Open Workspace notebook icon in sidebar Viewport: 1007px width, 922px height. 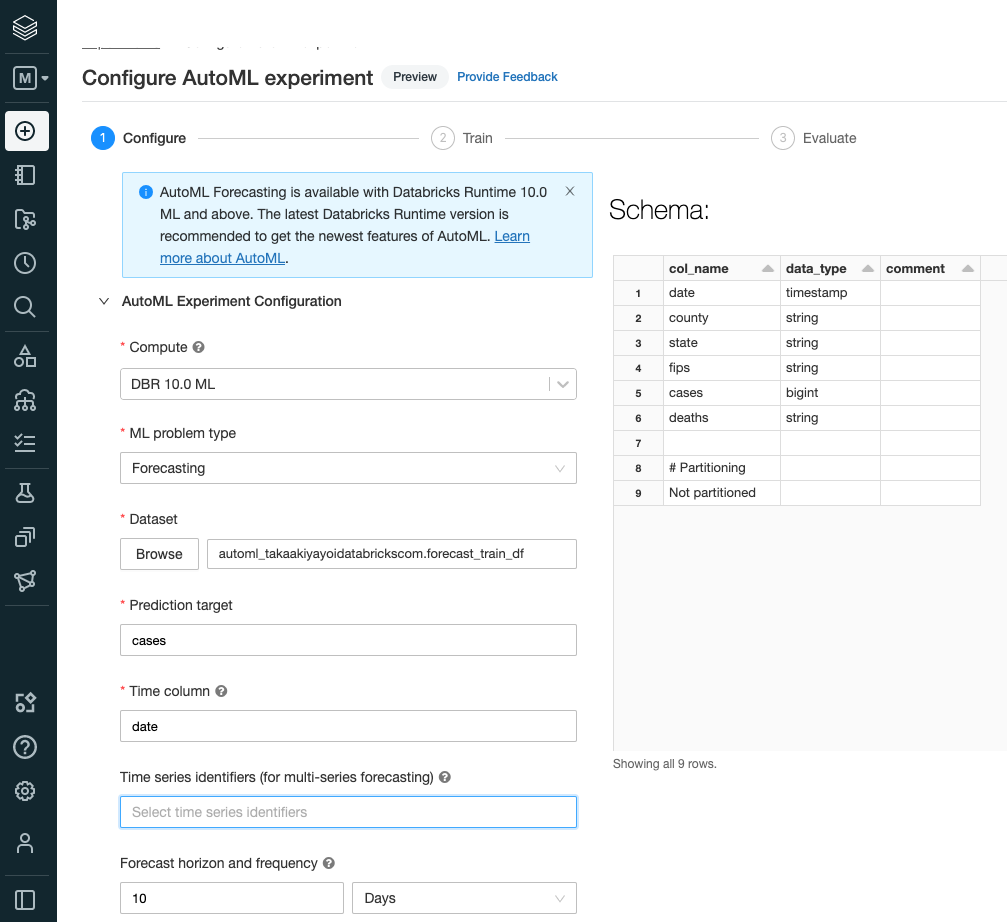25,175
